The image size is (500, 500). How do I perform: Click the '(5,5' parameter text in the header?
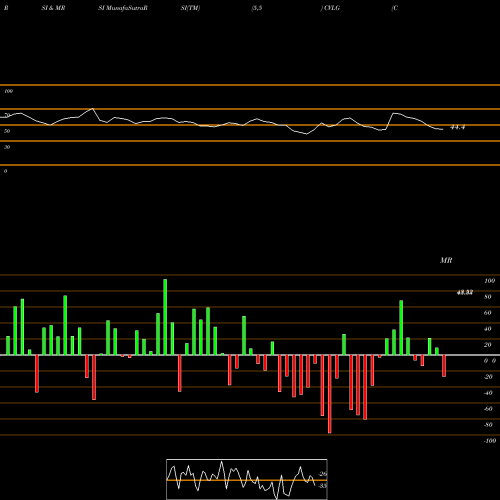click(257, 8)
